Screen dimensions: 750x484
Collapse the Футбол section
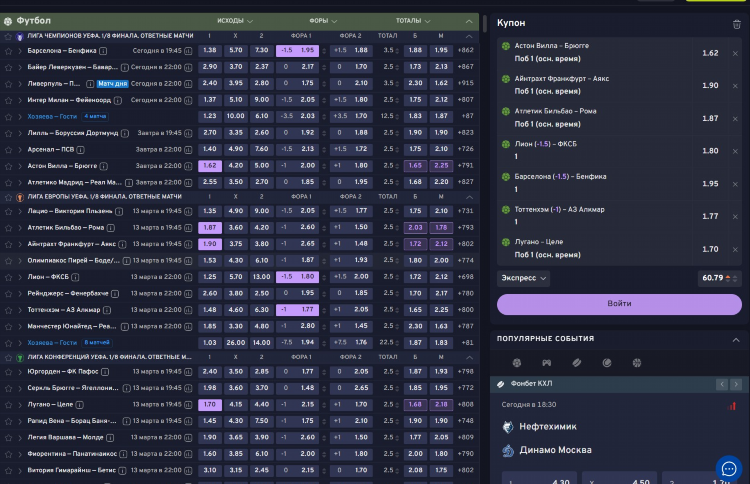coord(469,22)
